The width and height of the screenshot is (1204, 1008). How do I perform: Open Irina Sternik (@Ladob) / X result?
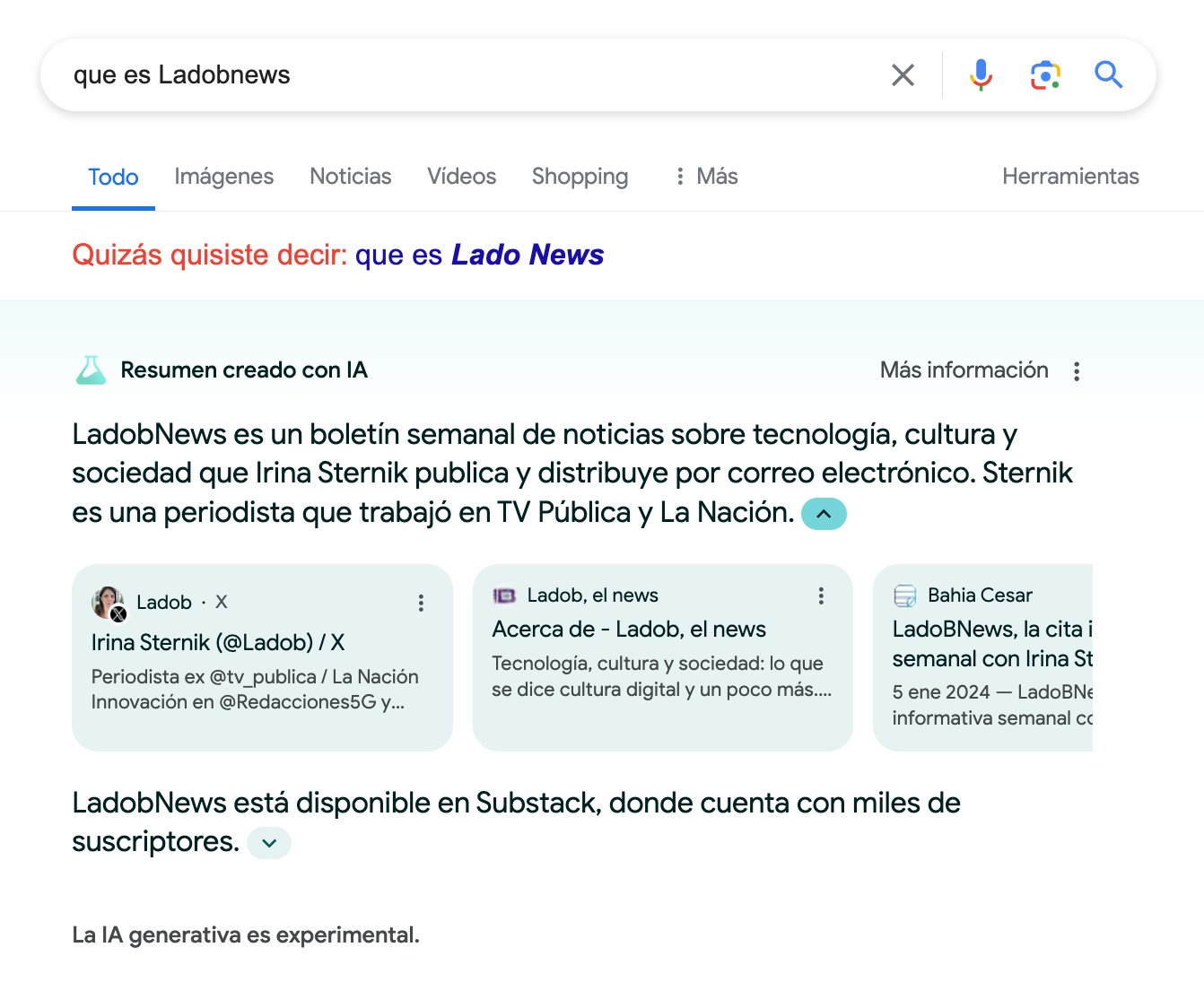[218, 642]
